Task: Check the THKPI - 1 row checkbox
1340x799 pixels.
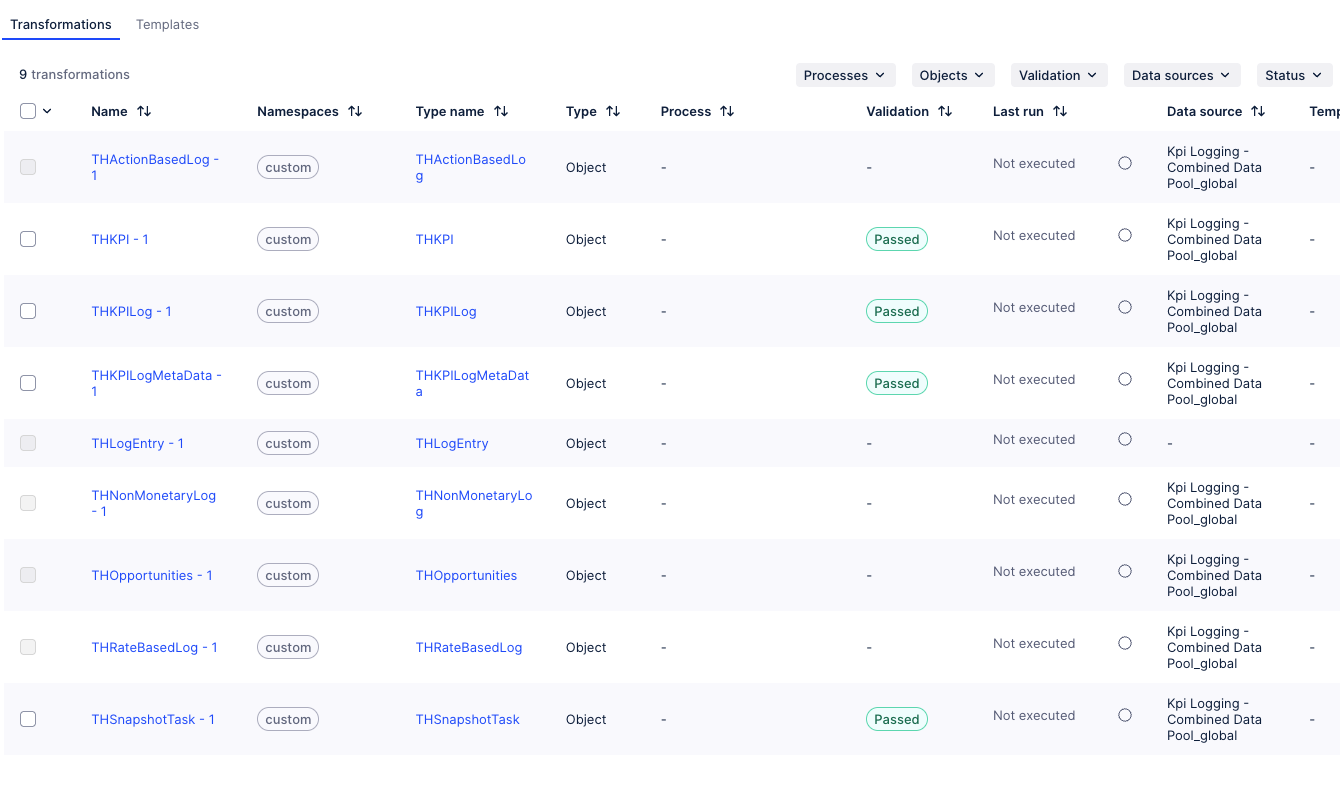Action: click(x=28, y=239)
